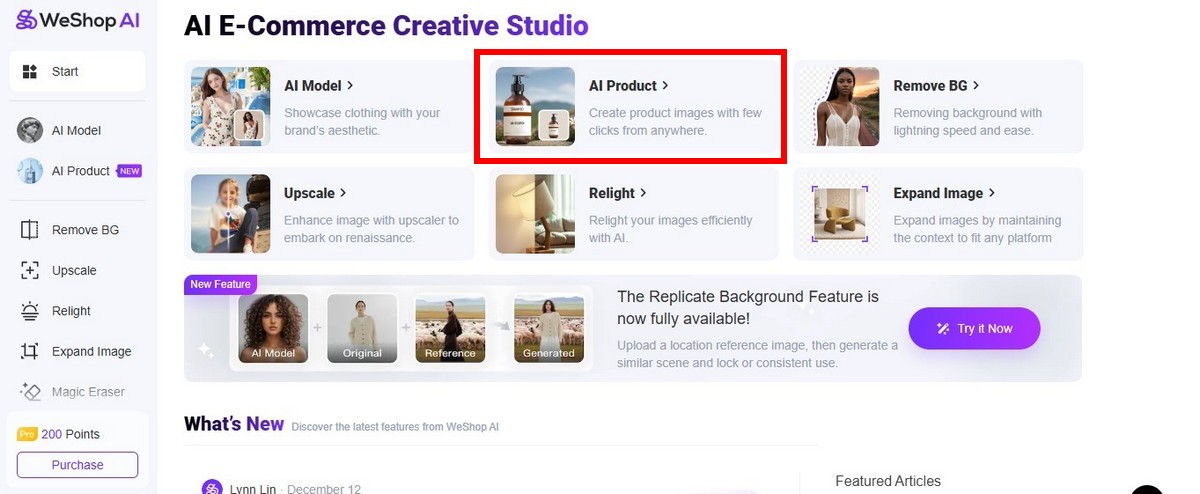Click 'Showcase clothing with your brand's aesthetic' description
The height and width of the screenshot is (494, 1200).
(x=362, y=122)
